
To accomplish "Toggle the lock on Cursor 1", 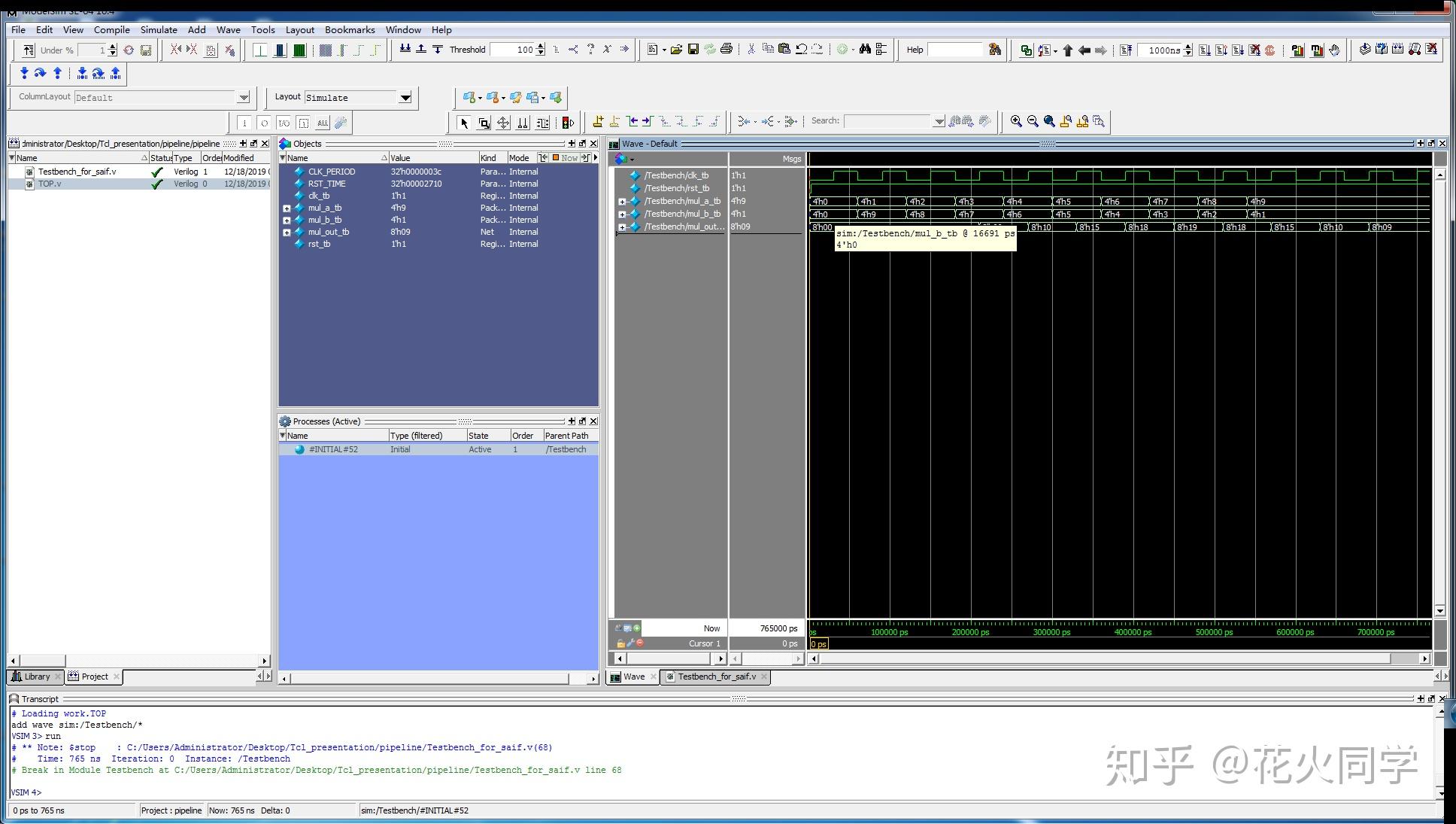I will coord(620,643).
